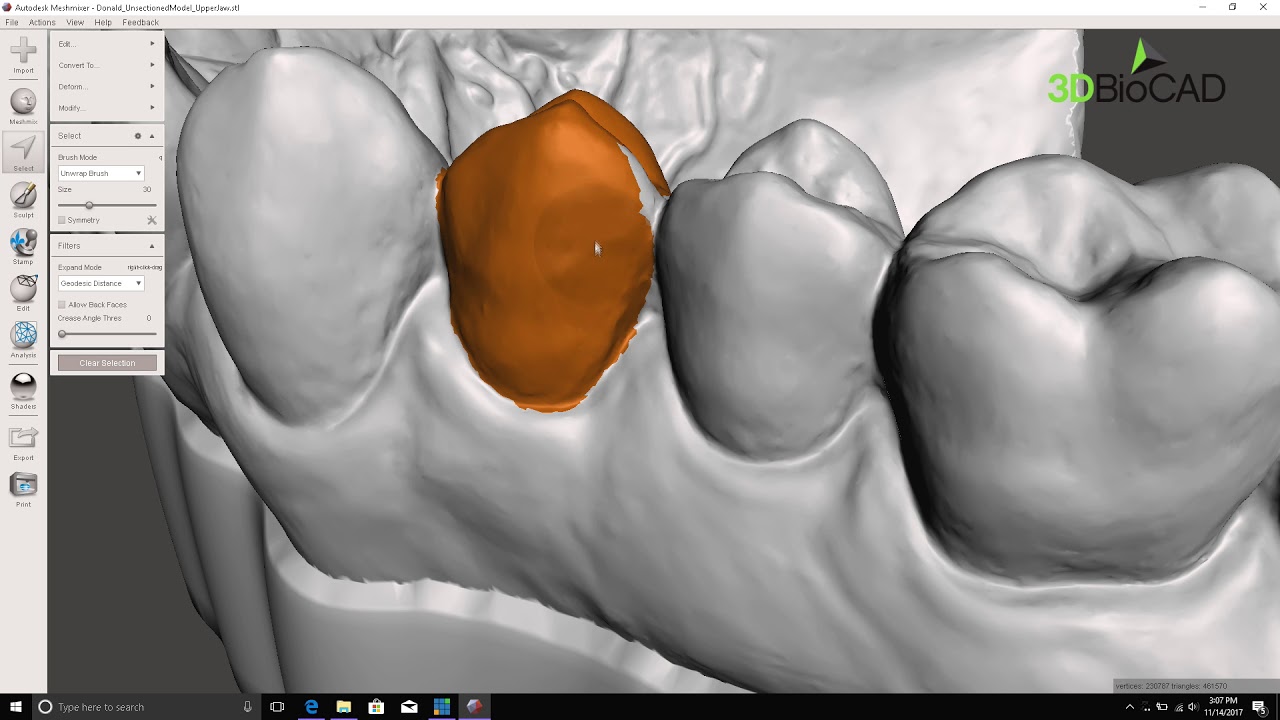Open the notification action center
Image resolution: width=1280 pixels, height=720 pixels.
(x=1259, y=707)
